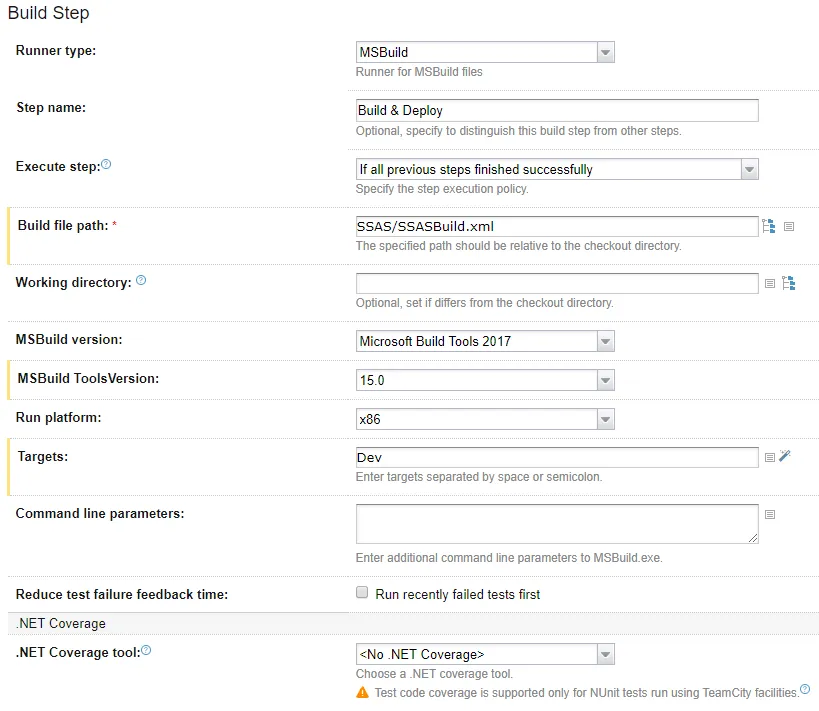Open help icon beside Working directory label
819x711 pixels.
[x=141, y=281]
